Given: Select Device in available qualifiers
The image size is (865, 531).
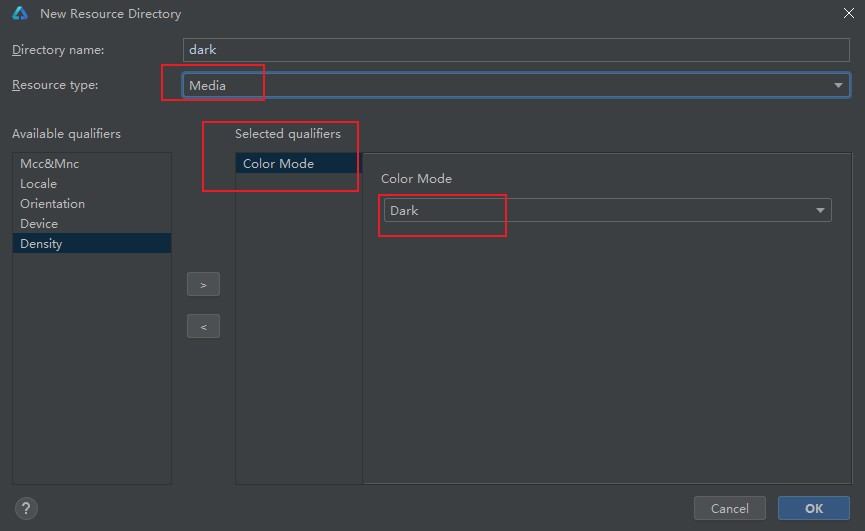Looking at the screenshot, I should click(39, 224).
